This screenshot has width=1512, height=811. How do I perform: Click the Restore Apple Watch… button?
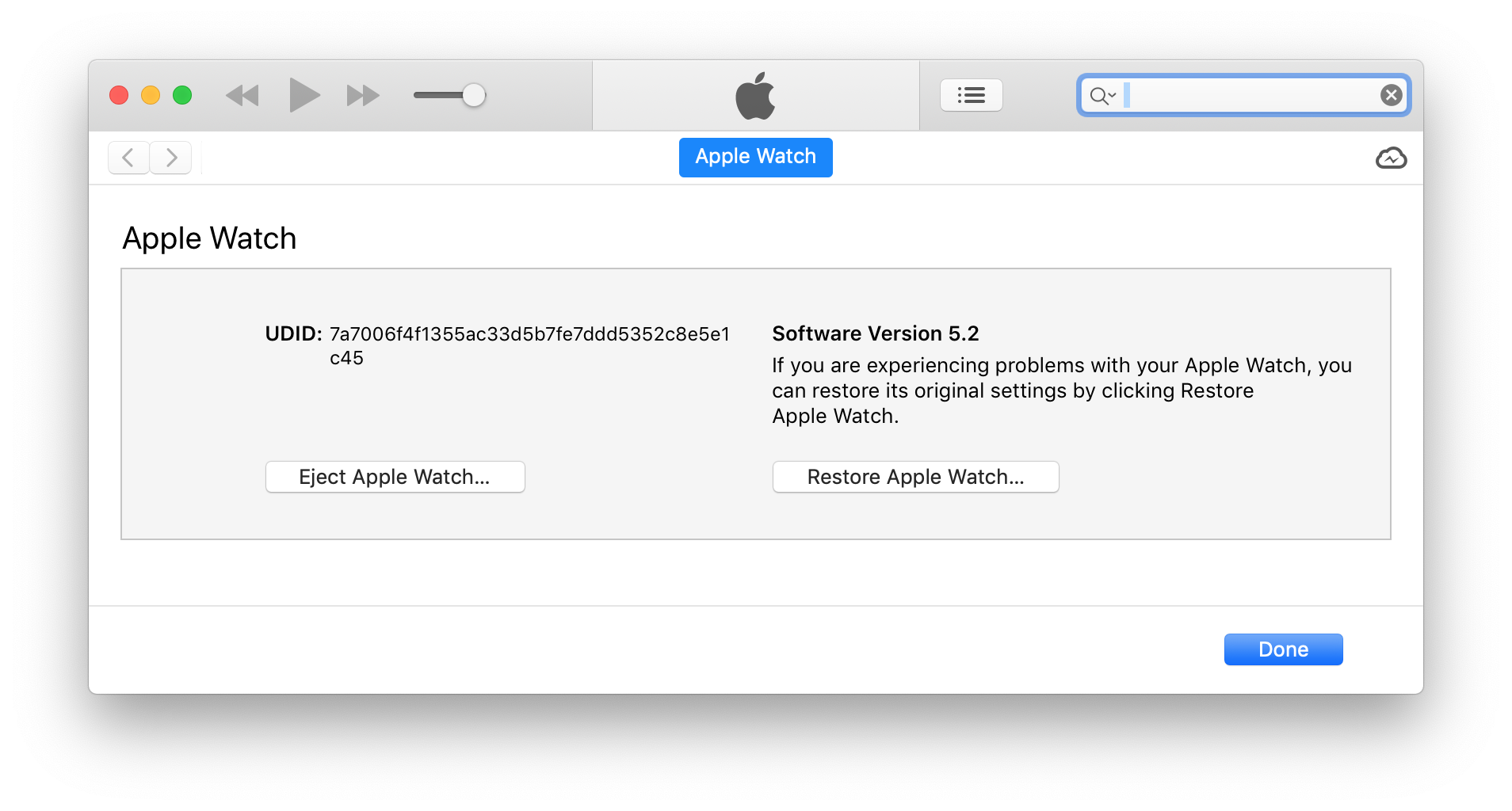pyautogui.click(x=915, y=477)
